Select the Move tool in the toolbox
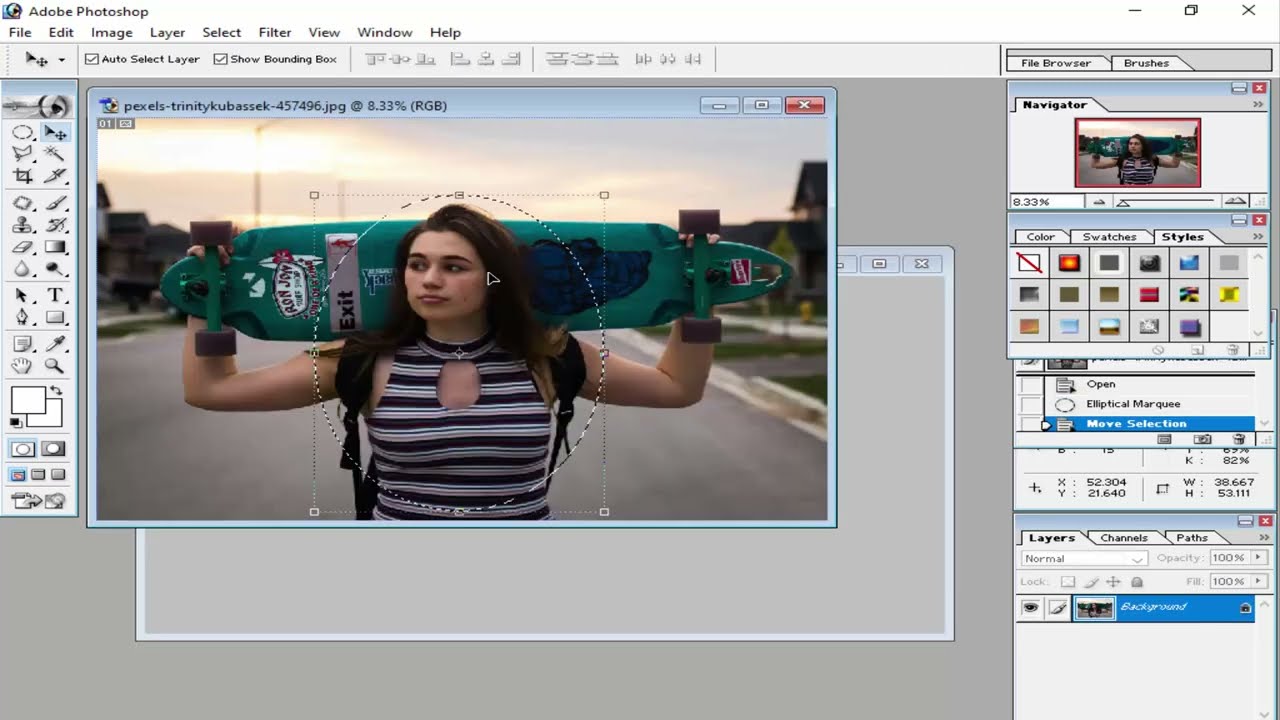The height and width of the screenshot is (720, 1280). tap(55, 133)
